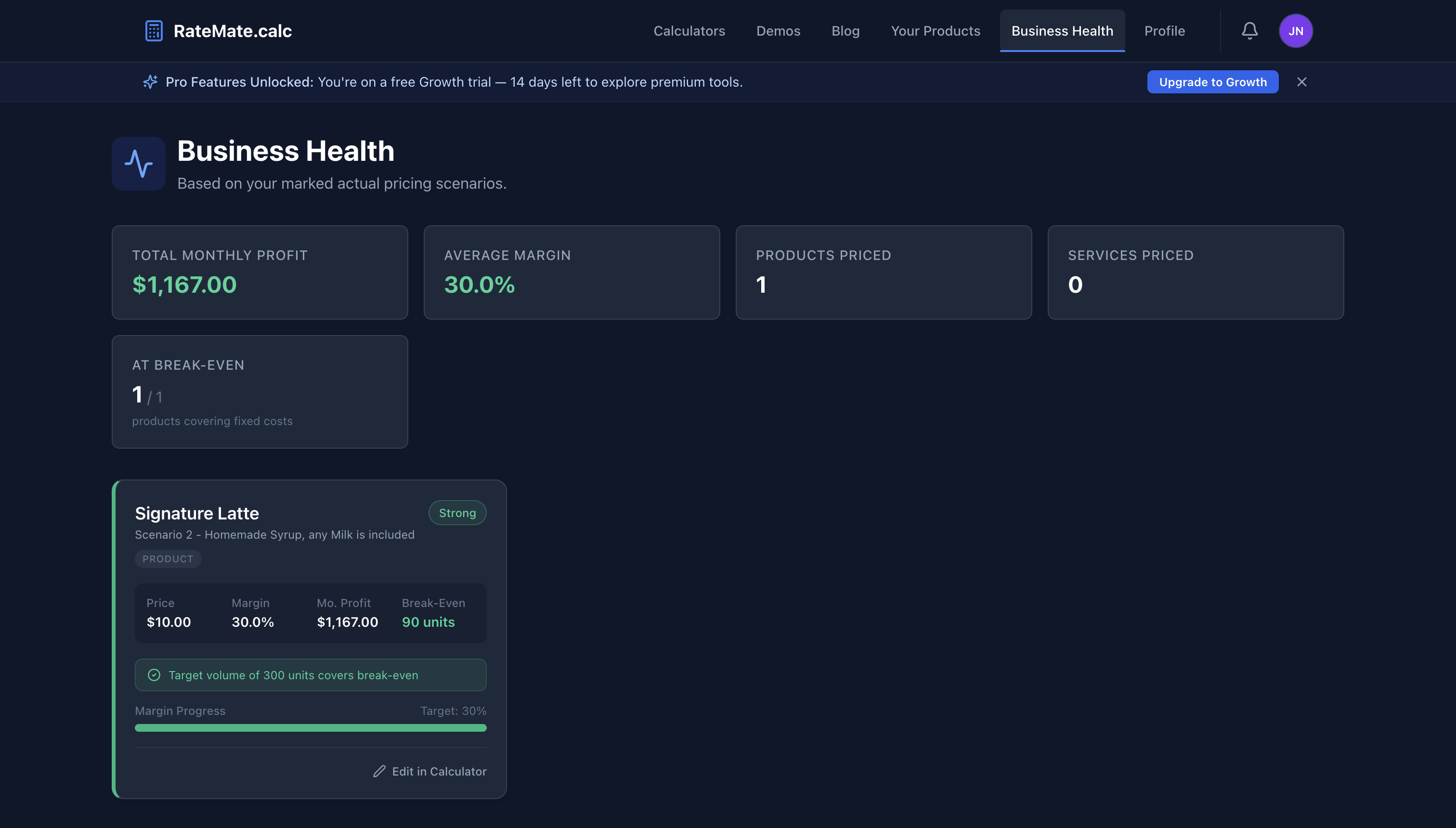Click the Target: 30% label
Screen dimensions: 1456x828
coord(453,711)
